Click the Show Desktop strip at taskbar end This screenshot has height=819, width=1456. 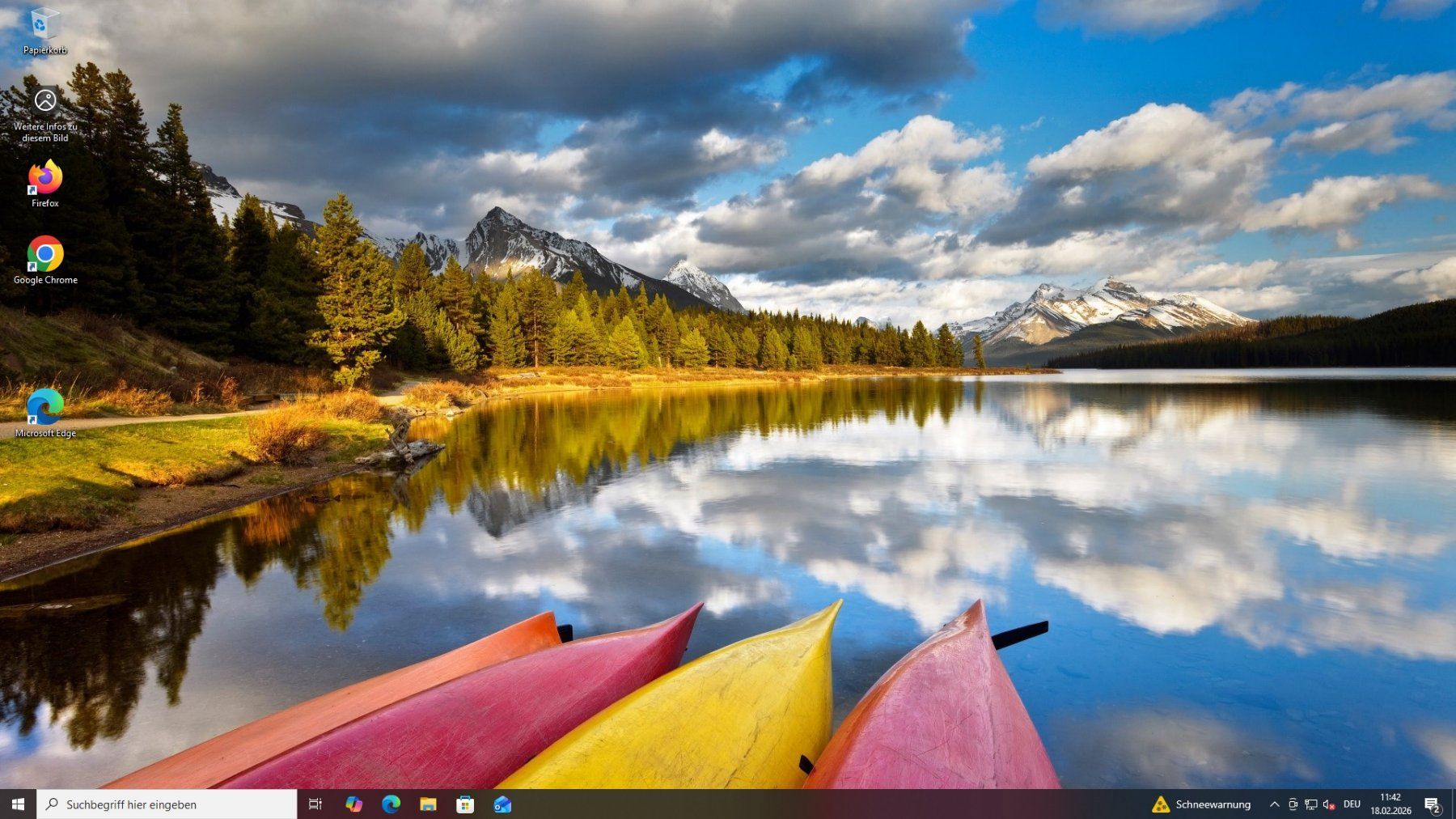click(1453, 804)
